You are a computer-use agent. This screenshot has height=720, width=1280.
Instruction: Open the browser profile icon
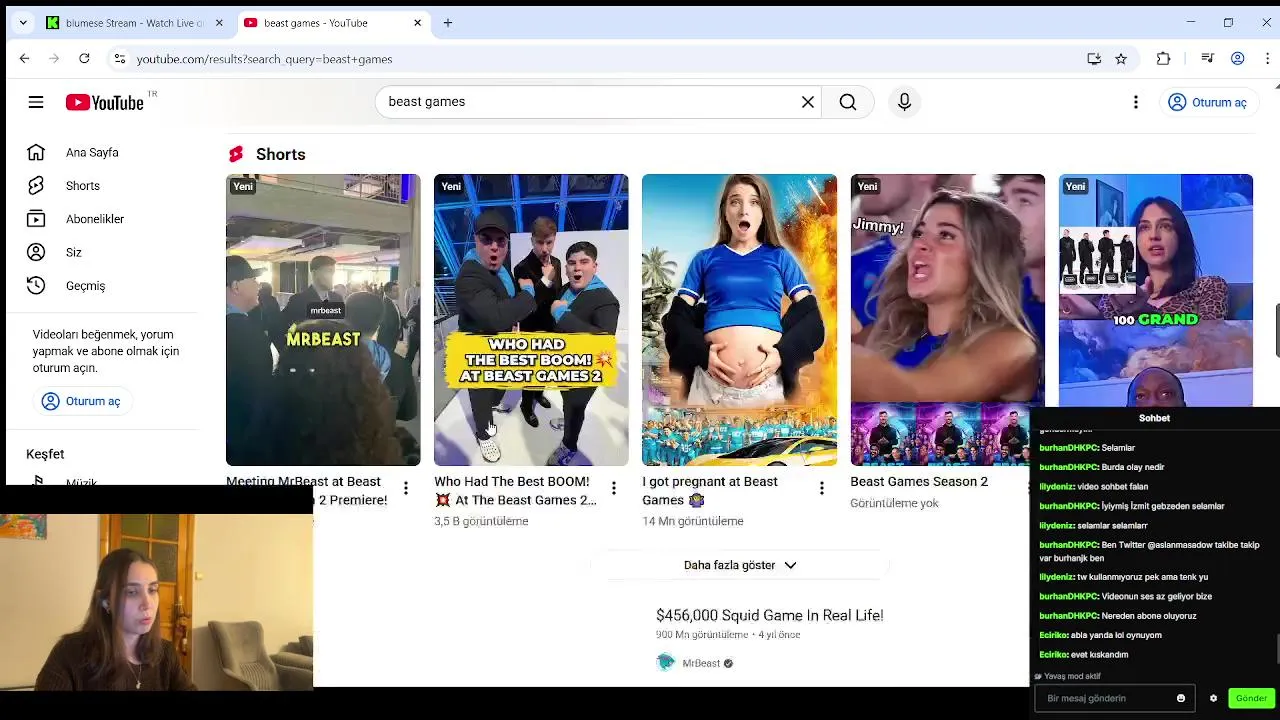pos(1237,59)
